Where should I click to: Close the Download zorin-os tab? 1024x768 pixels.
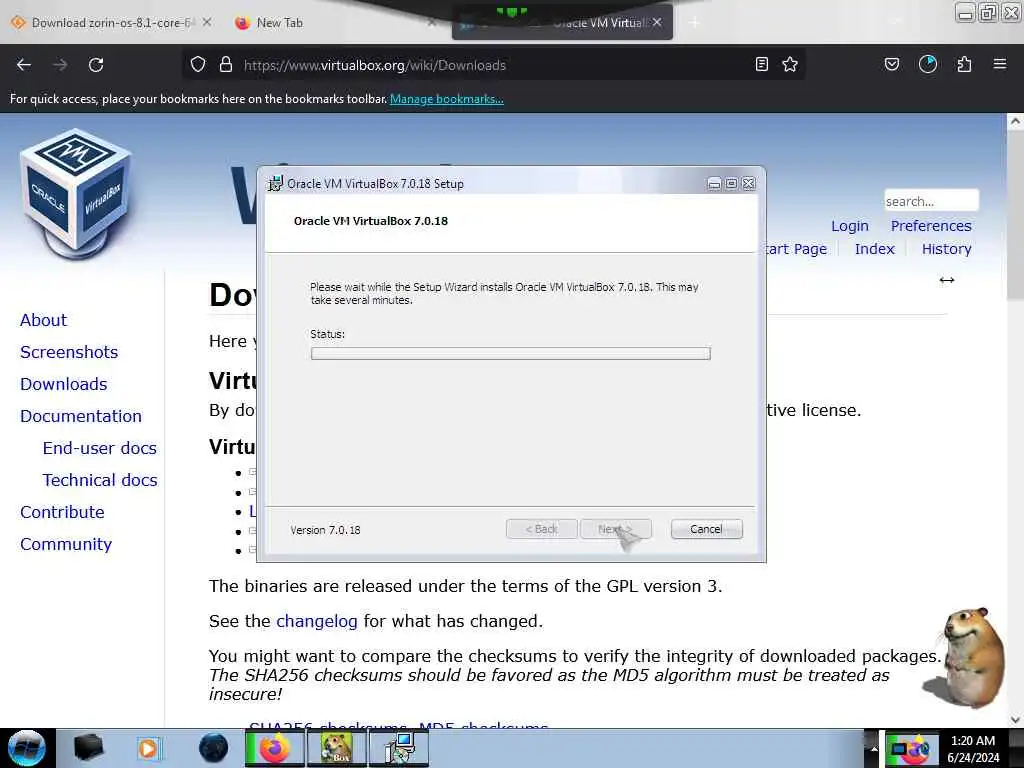click(x=206, y=22)
